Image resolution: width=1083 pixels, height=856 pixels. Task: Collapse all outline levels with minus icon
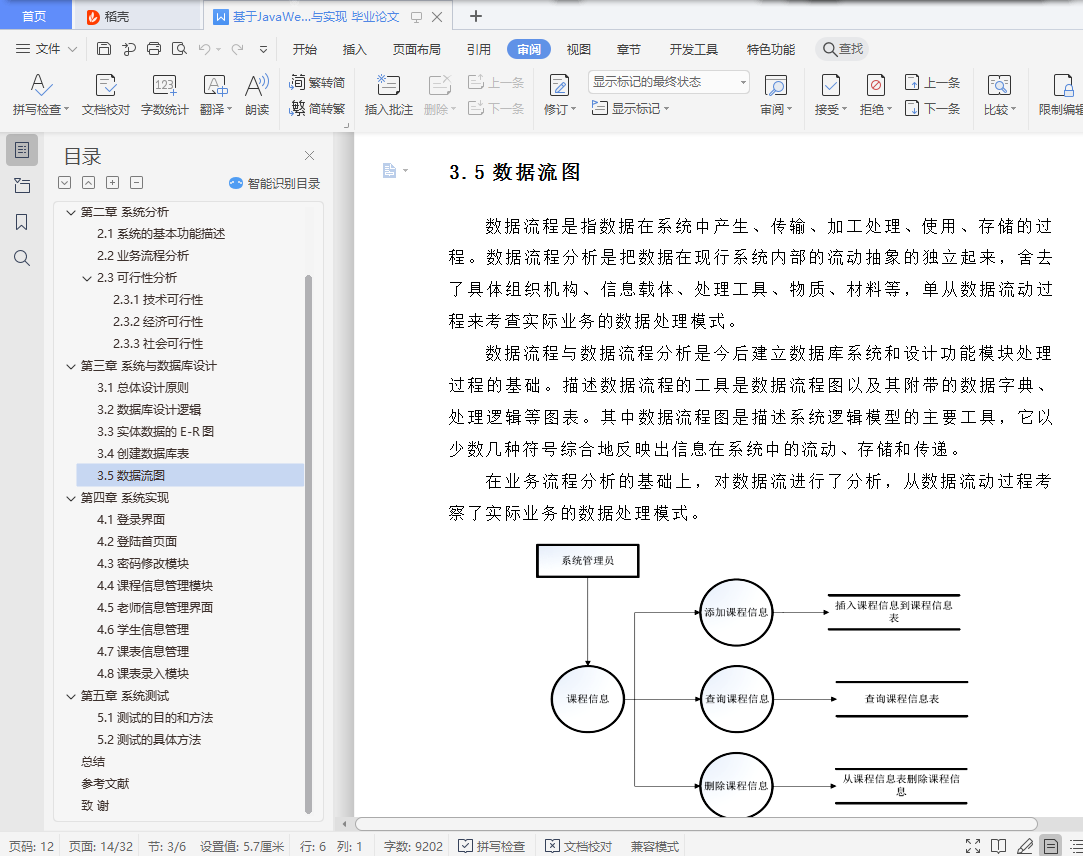pyautogui.click(x=137, y=182)
